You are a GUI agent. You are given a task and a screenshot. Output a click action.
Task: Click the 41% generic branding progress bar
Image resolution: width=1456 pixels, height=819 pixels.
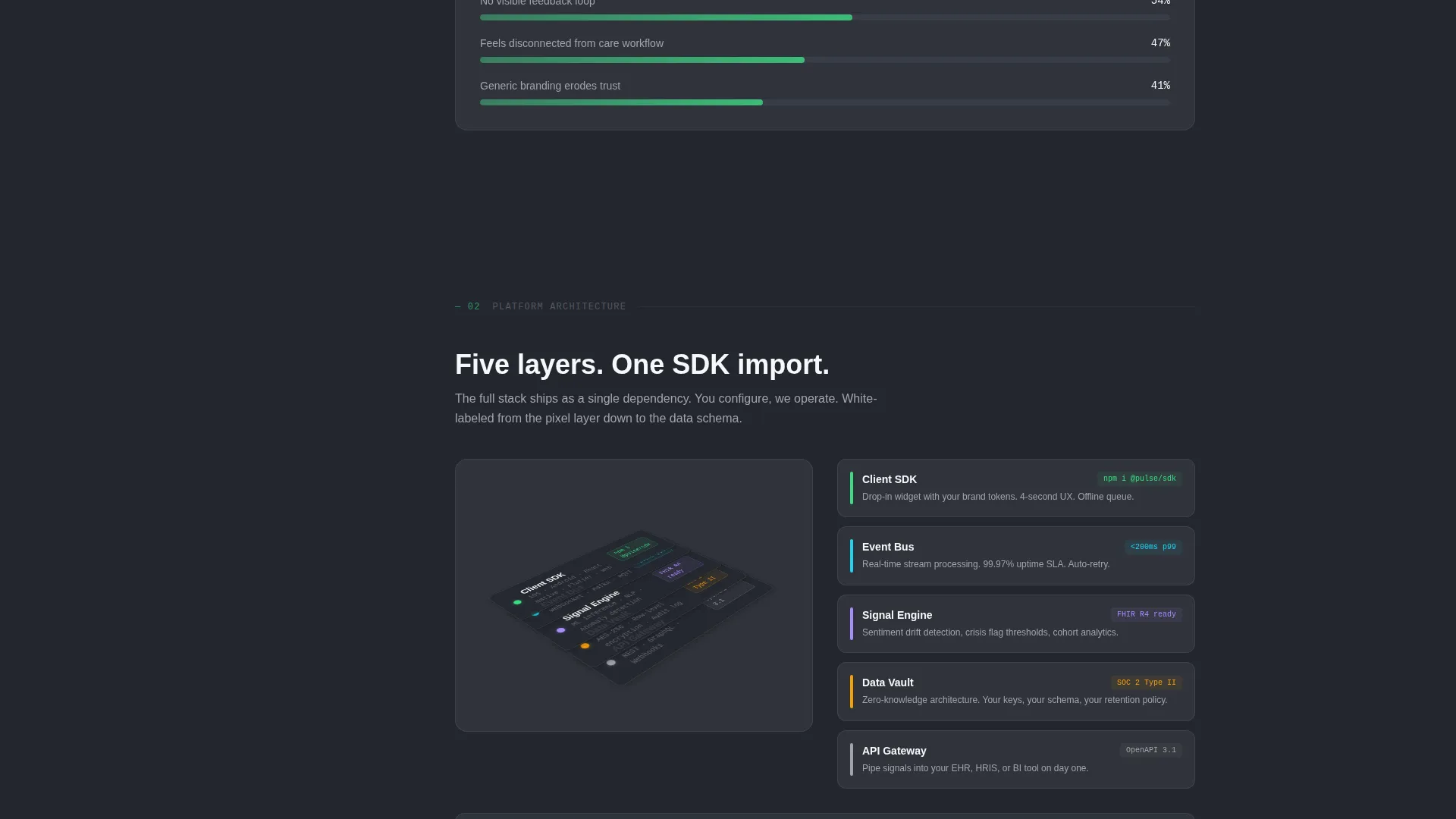824,102
